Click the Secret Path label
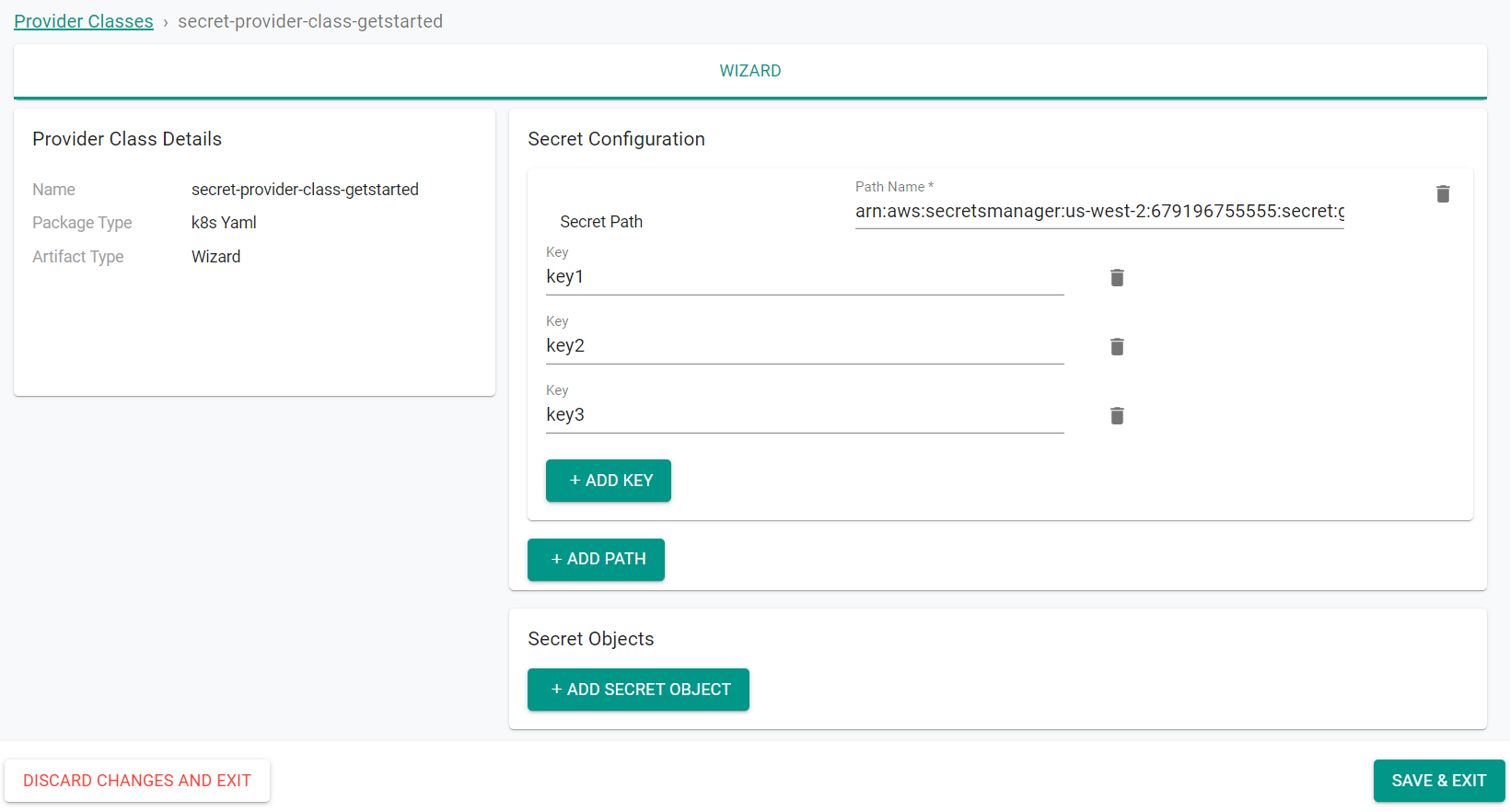Viewport: 1510px width, 812px height. (601, 222)
